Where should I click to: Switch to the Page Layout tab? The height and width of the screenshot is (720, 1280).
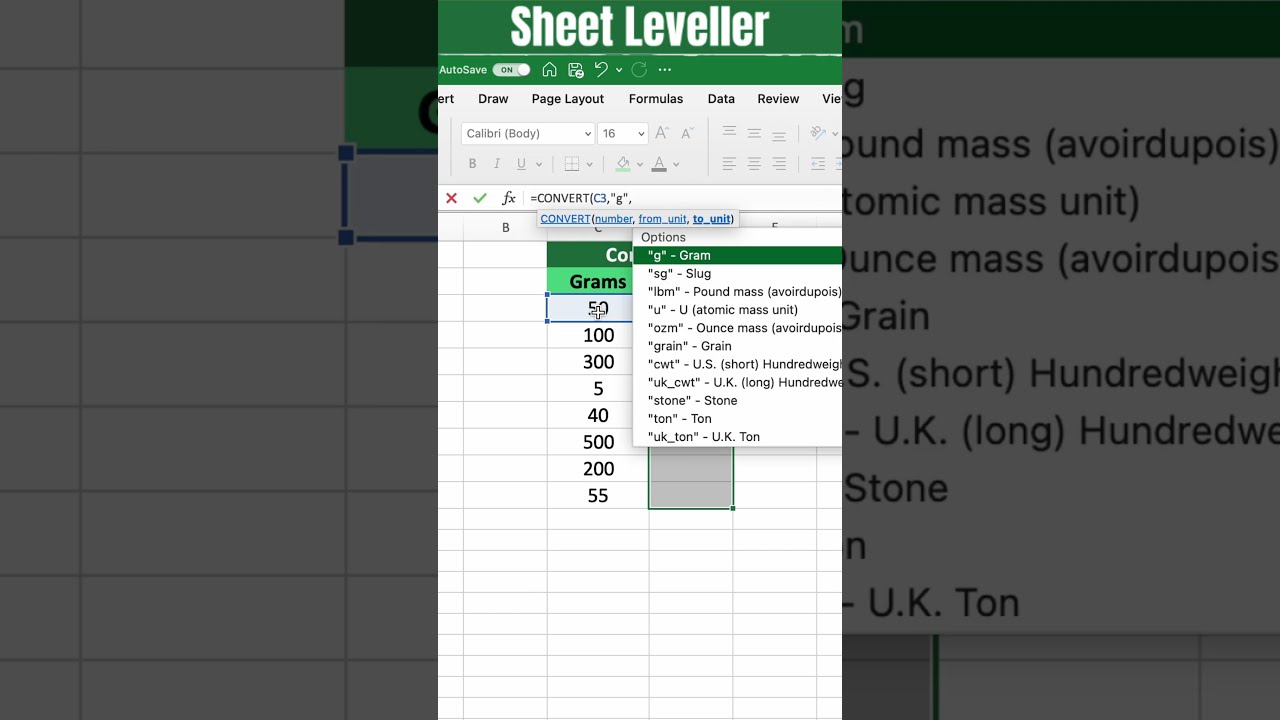point(568,99)
